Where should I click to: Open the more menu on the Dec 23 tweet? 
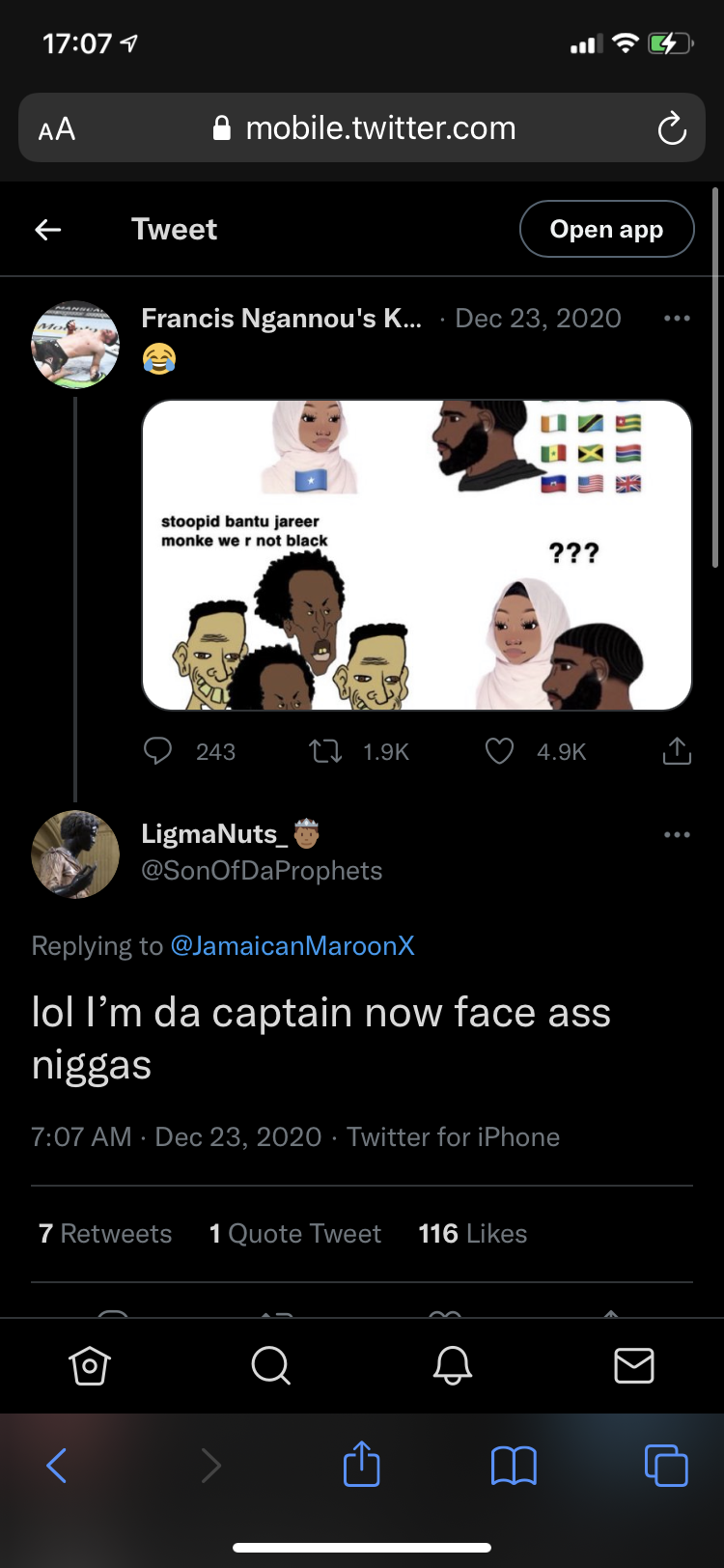(x=677, y=319)
